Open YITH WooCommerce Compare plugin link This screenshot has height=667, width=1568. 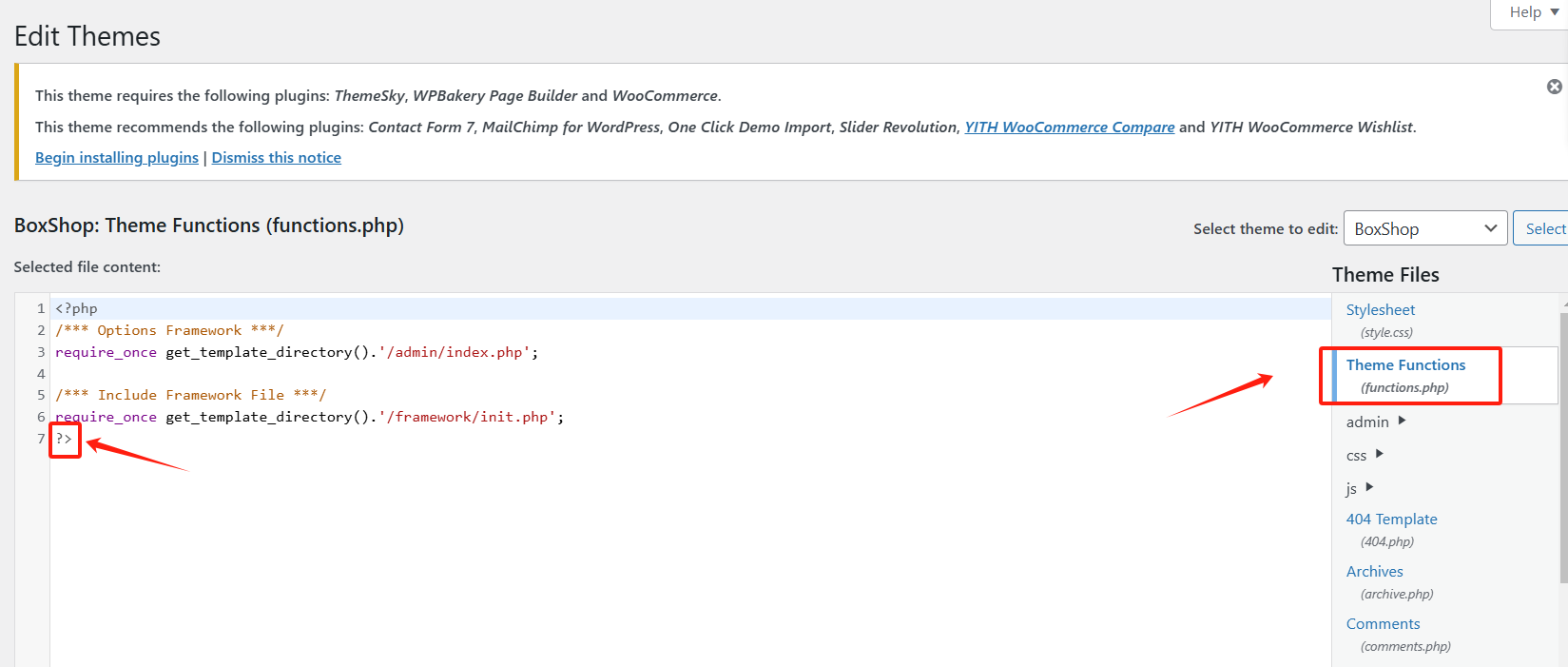[x=1070, y=128]
